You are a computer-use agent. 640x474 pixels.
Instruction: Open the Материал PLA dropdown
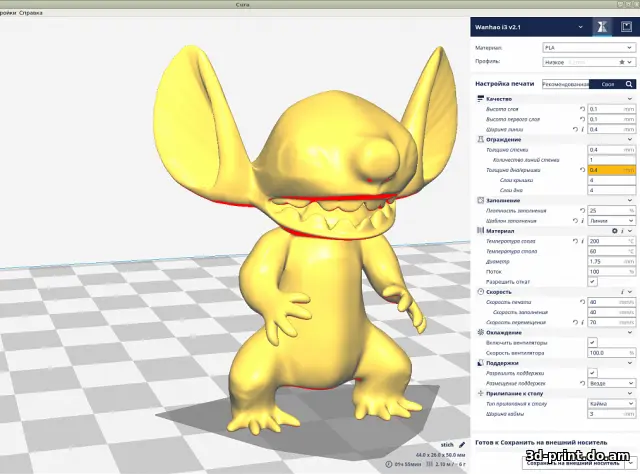pos(589,48)
